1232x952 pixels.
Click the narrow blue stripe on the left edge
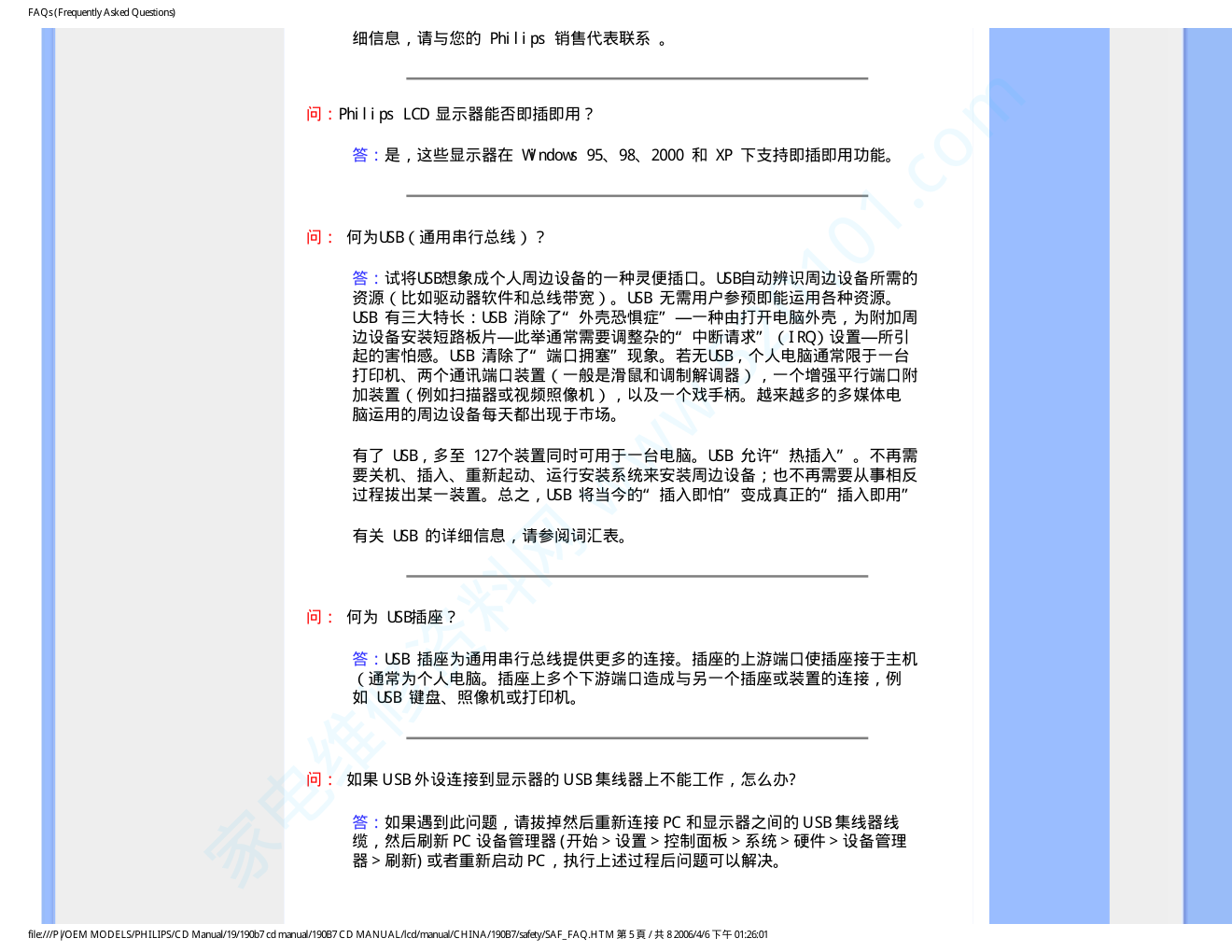(48, 467)
